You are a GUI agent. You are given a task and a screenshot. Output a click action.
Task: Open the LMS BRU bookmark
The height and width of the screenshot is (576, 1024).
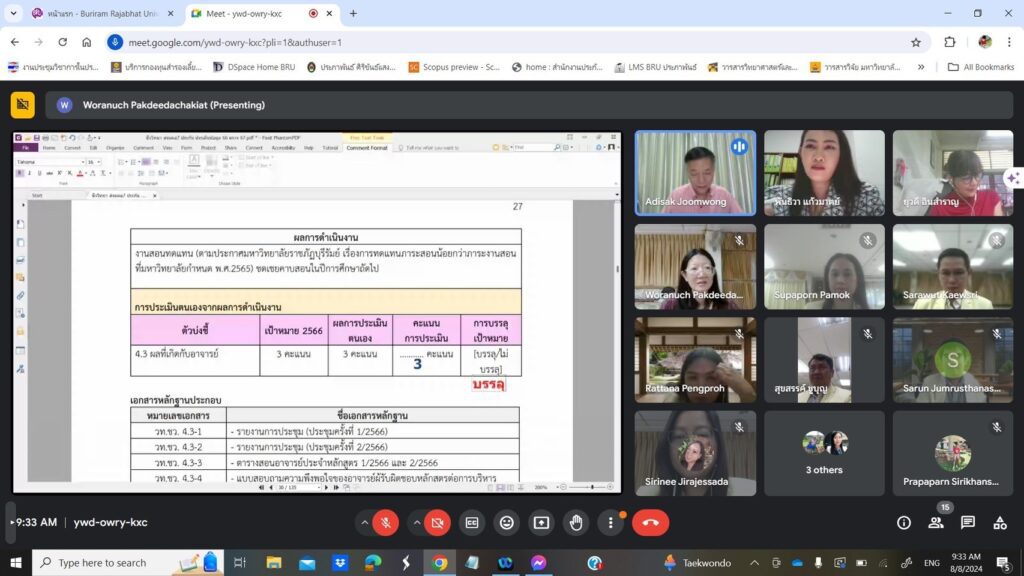pyautogui.click(x=656, y=67)
